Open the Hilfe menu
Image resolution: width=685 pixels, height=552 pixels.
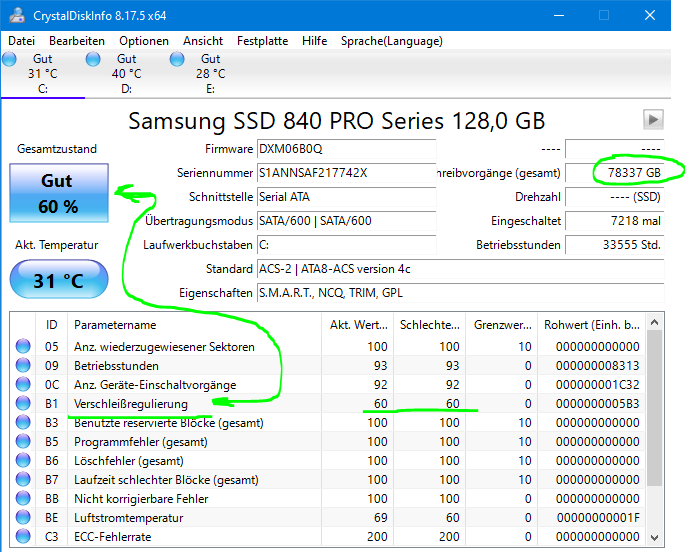click(x=315, y=41)
